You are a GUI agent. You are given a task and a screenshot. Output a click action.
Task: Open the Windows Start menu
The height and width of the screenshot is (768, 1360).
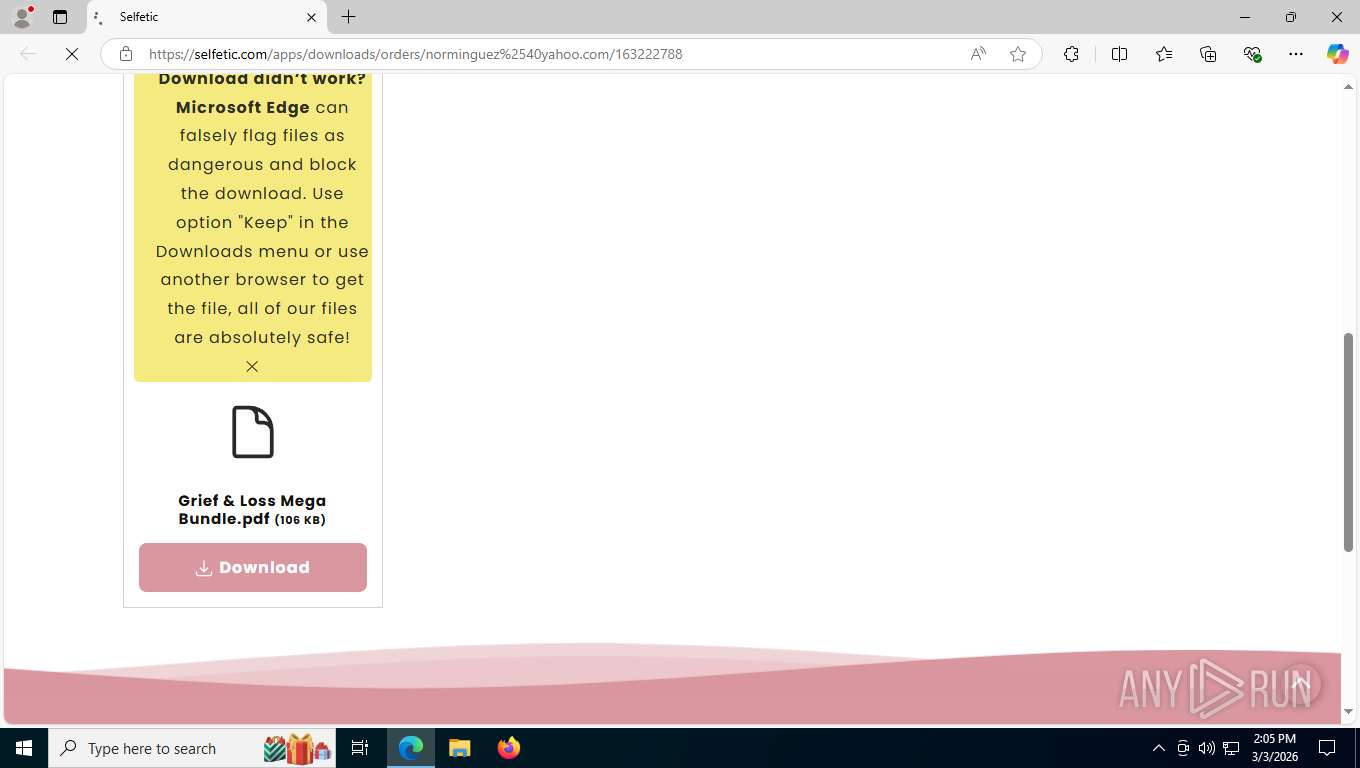[24, 748]
